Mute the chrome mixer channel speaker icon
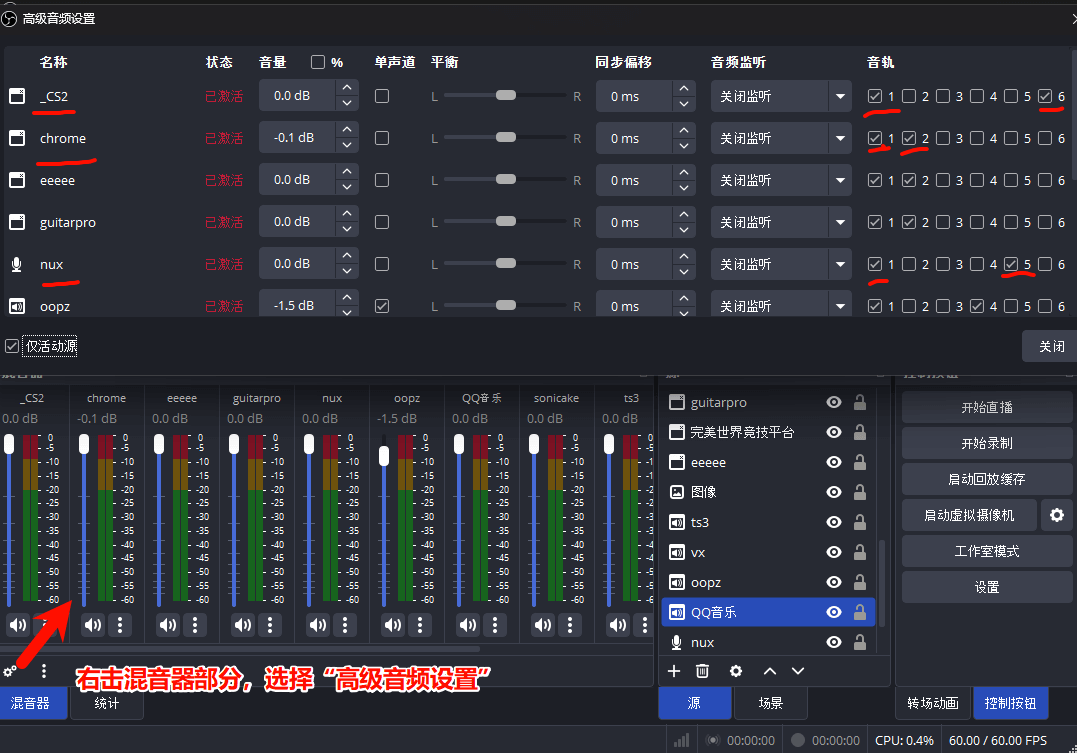The height and width of the screenshot is (753, 1077). pos(93,625)
